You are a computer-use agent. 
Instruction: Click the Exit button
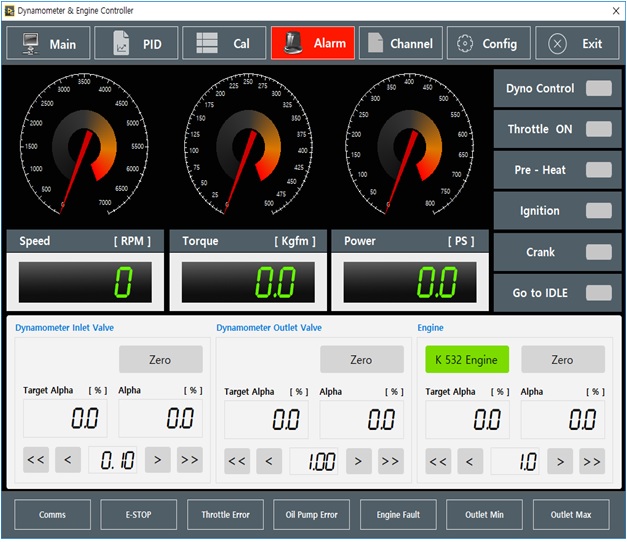pyautogui.click(x=576, y=44)
